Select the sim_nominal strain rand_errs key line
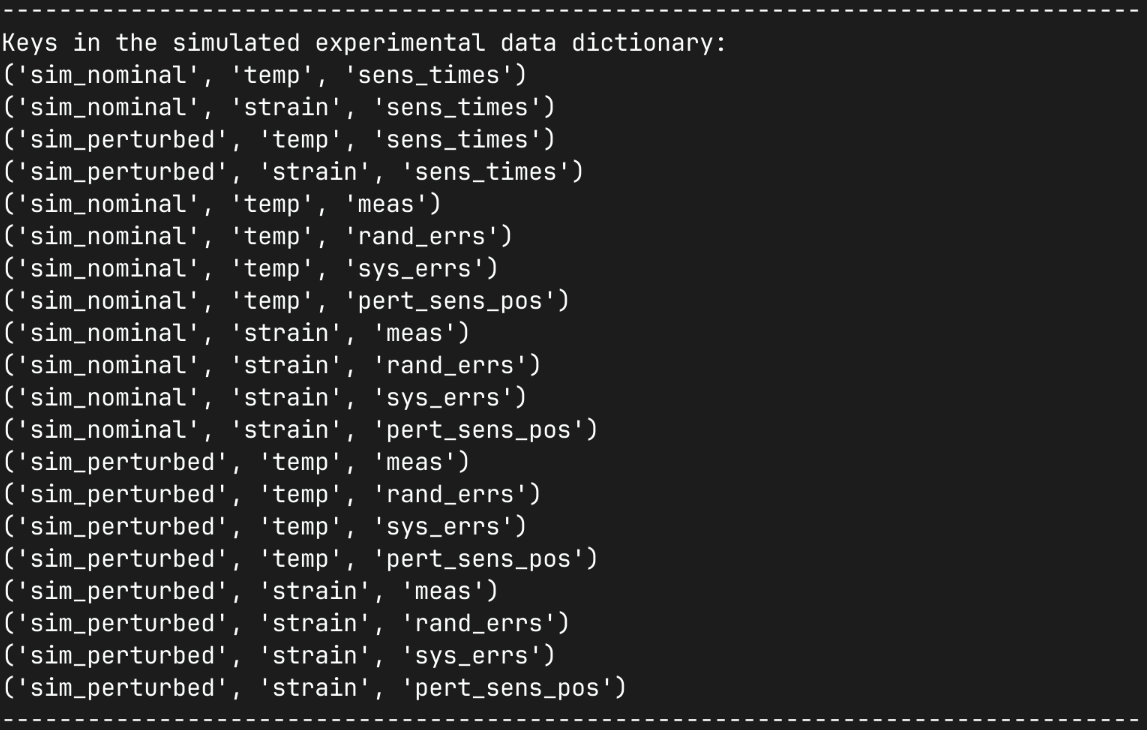The image size is (1147, 730). click(x=271, y=365)
